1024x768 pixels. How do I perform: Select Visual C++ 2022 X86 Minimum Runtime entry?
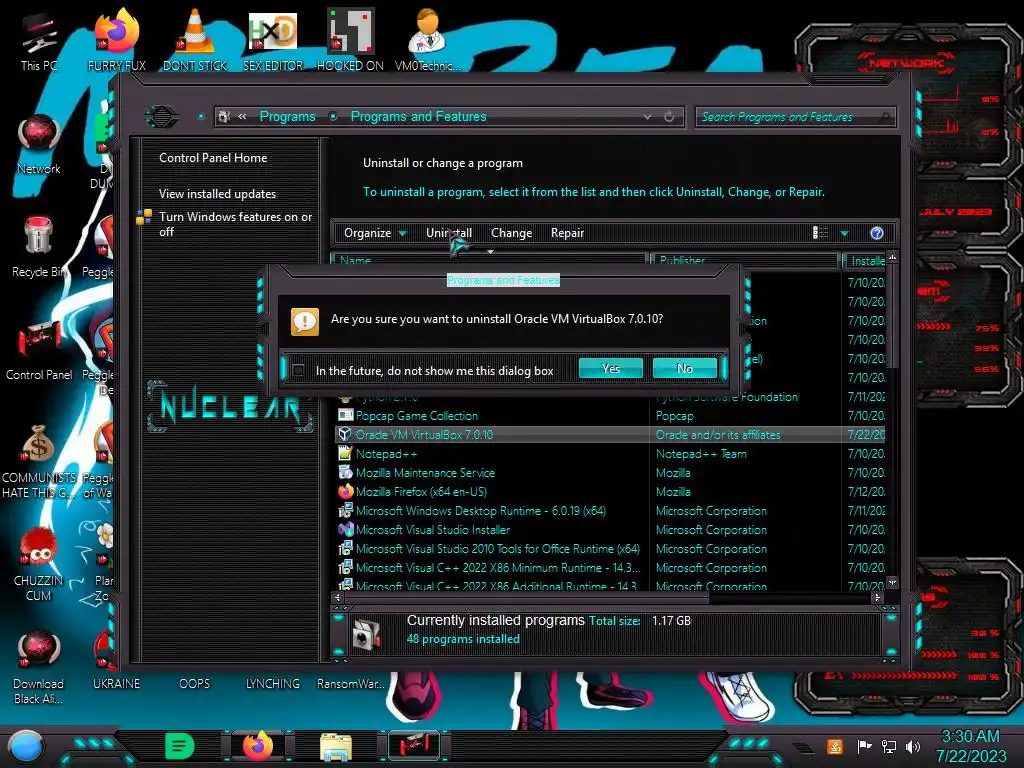(610, 568)
